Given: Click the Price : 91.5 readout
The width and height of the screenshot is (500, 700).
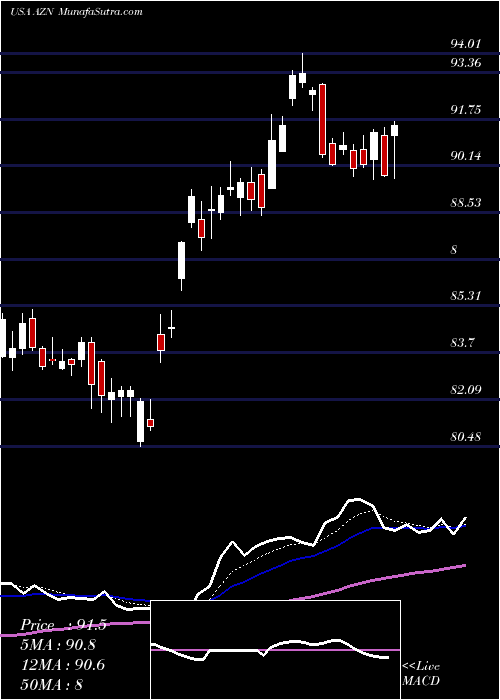Looking at the screenshot, I should (x=63, y=625).
